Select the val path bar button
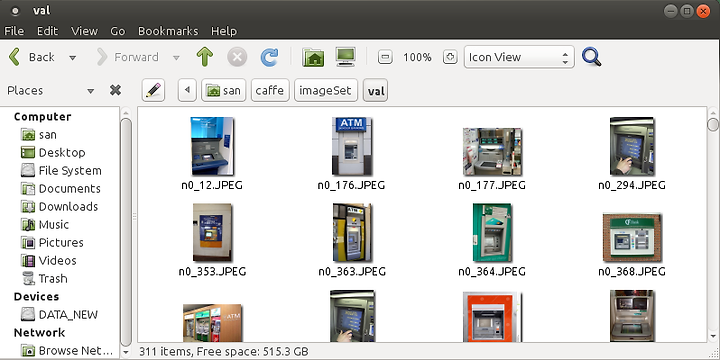Screen dimensions: 720x360 click(376, 90)
